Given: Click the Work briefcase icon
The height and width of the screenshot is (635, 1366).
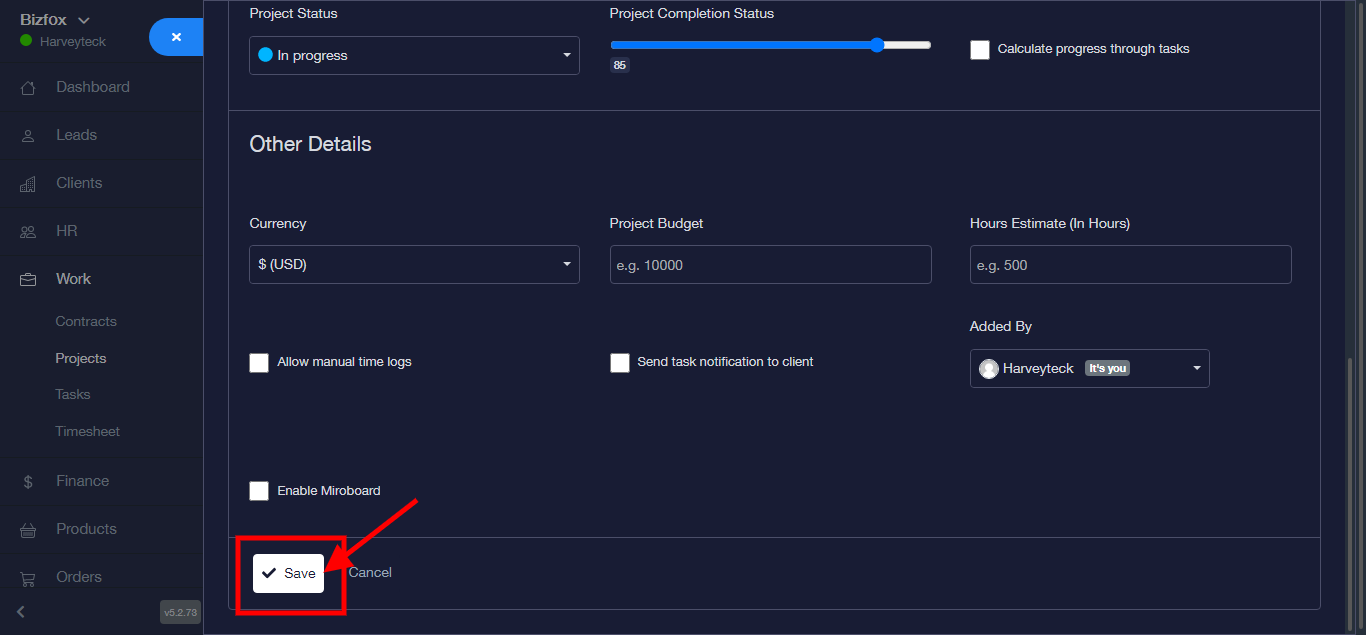Looking at the screenshot, I should pyautogui.click(x=28, y=280).
